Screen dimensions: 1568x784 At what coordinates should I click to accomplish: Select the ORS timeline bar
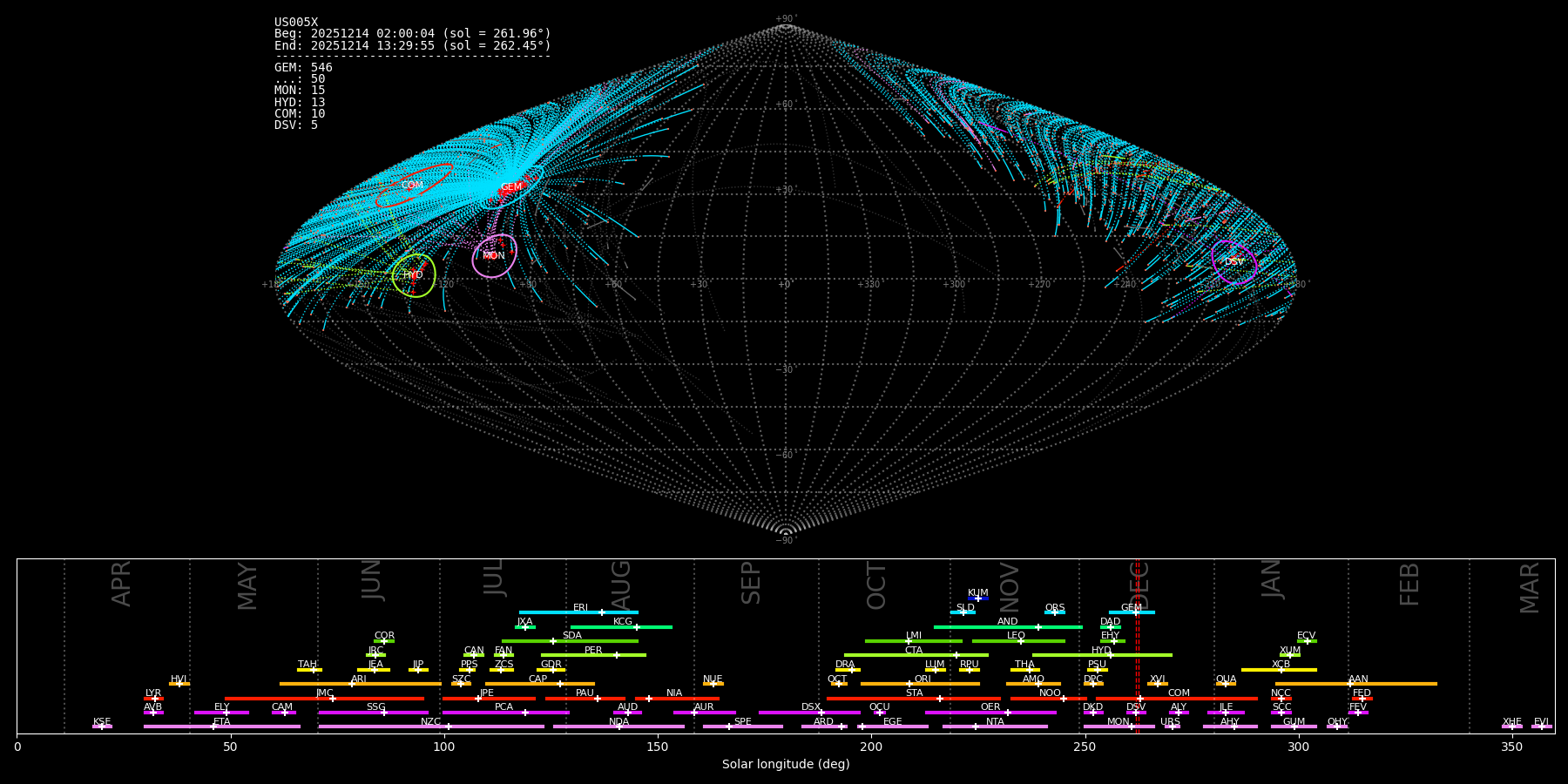[x=1055, y=612]
